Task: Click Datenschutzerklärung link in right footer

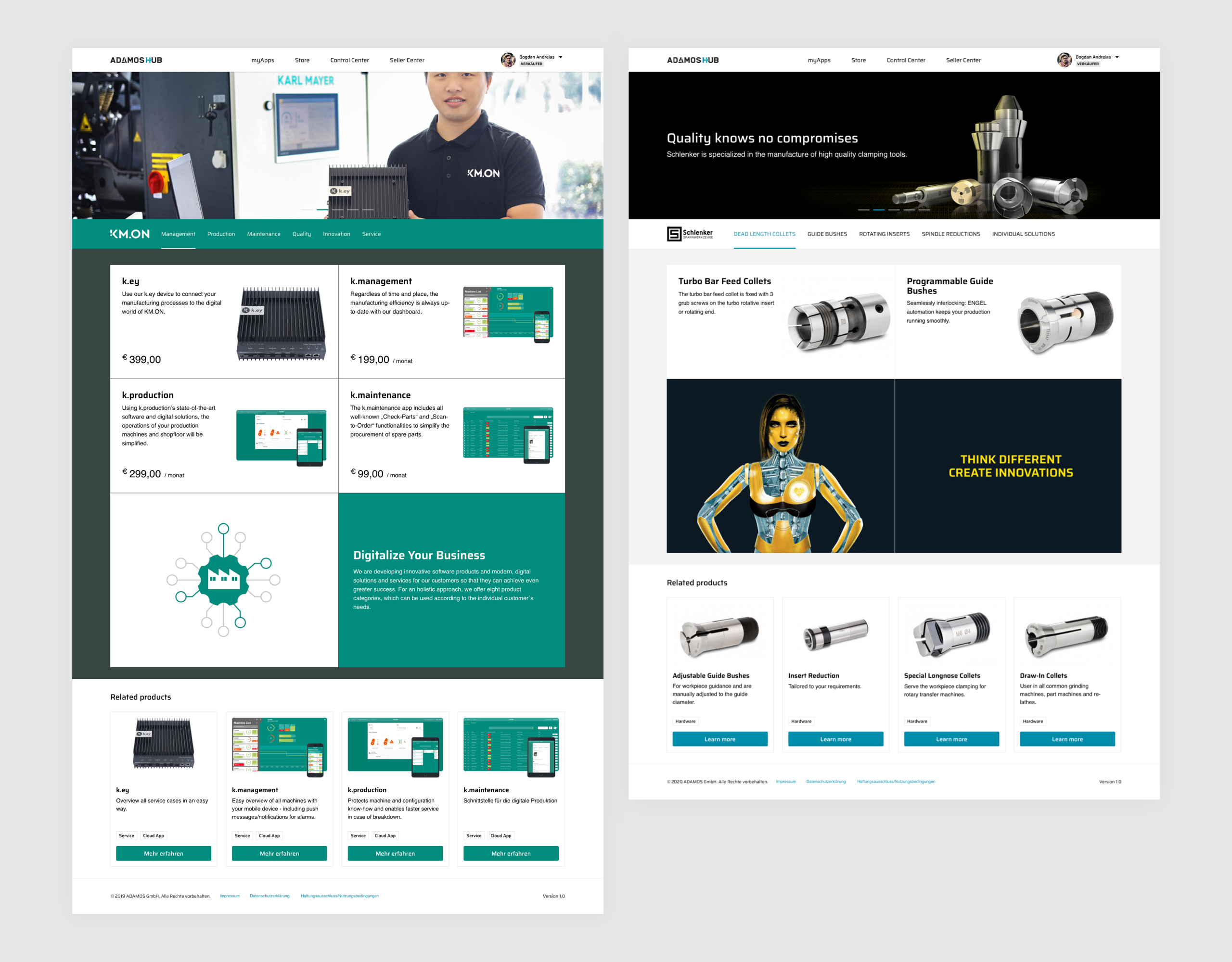Action: point(826,781)
